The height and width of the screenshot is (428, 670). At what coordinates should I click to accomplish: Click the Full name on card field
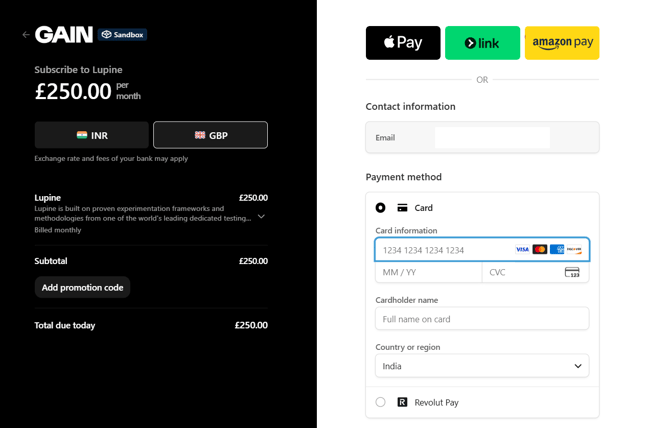(x=482, y=319)
